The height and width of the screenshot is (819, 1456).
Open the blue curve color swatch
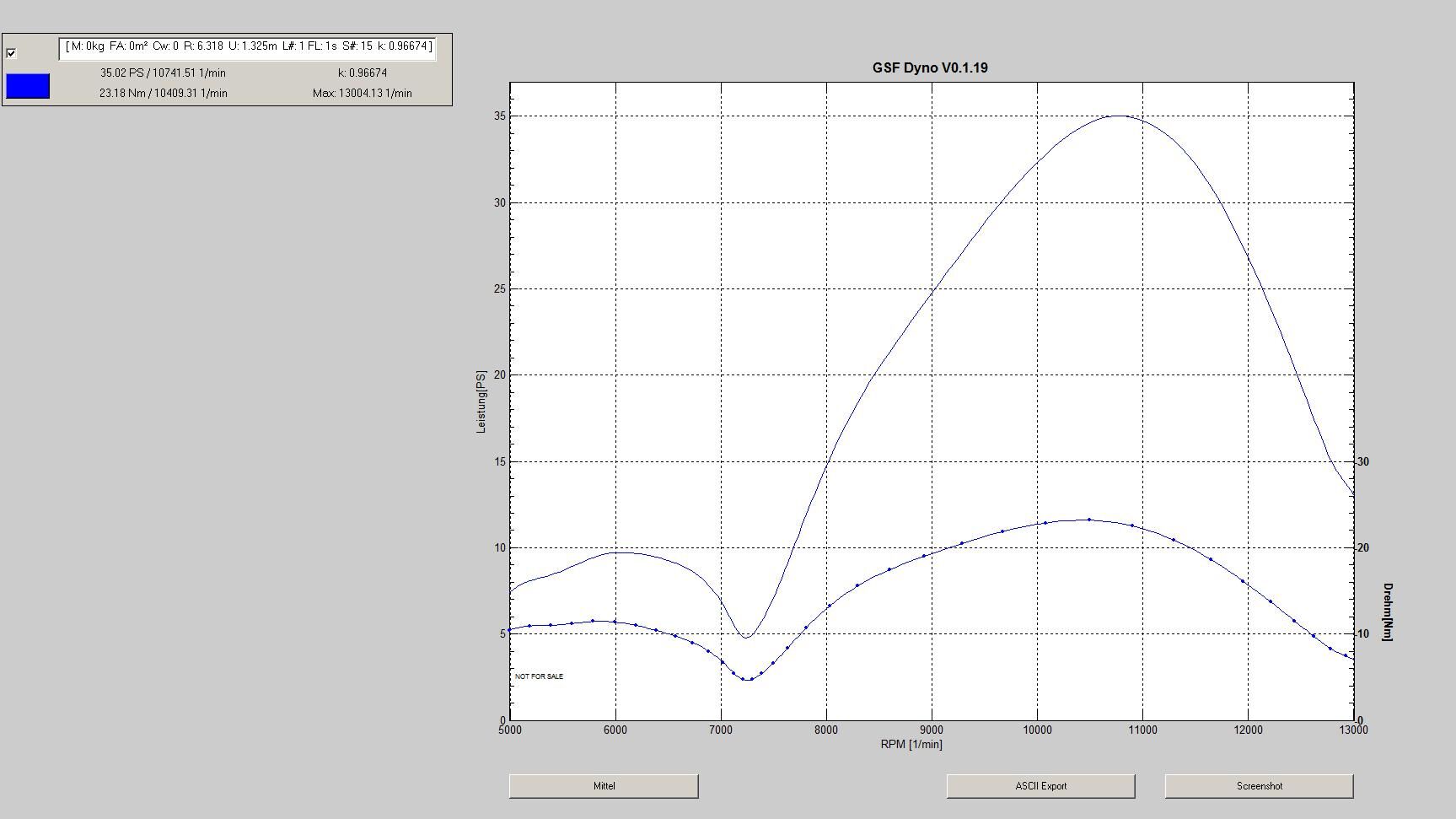(x=28, y=86)
